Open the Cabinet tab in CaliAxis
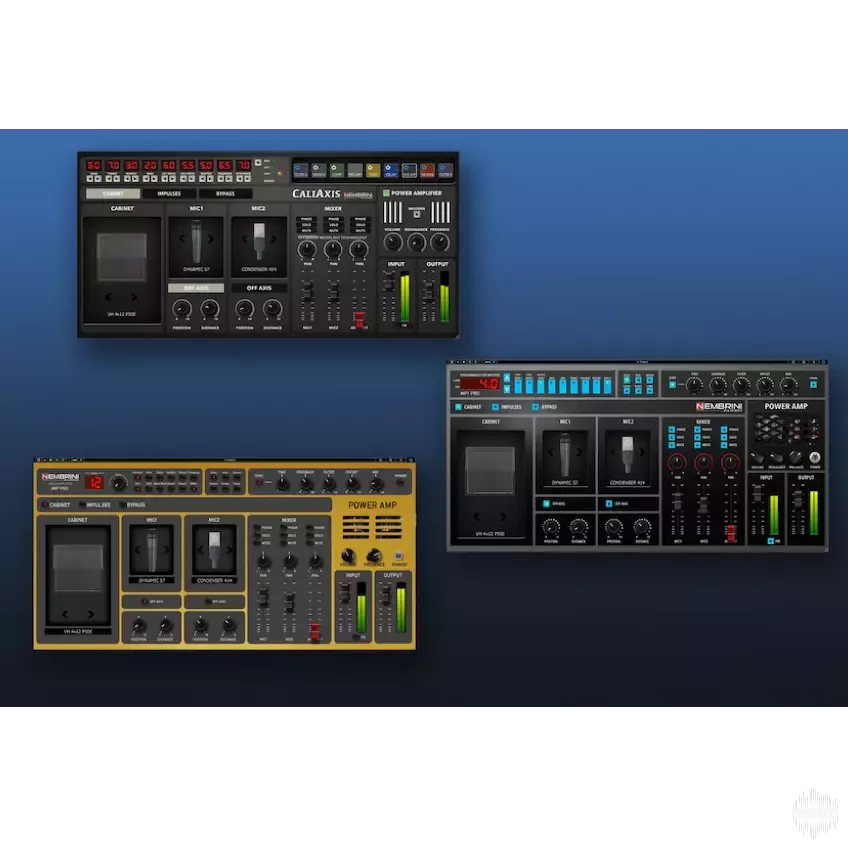 coord(113,194)
